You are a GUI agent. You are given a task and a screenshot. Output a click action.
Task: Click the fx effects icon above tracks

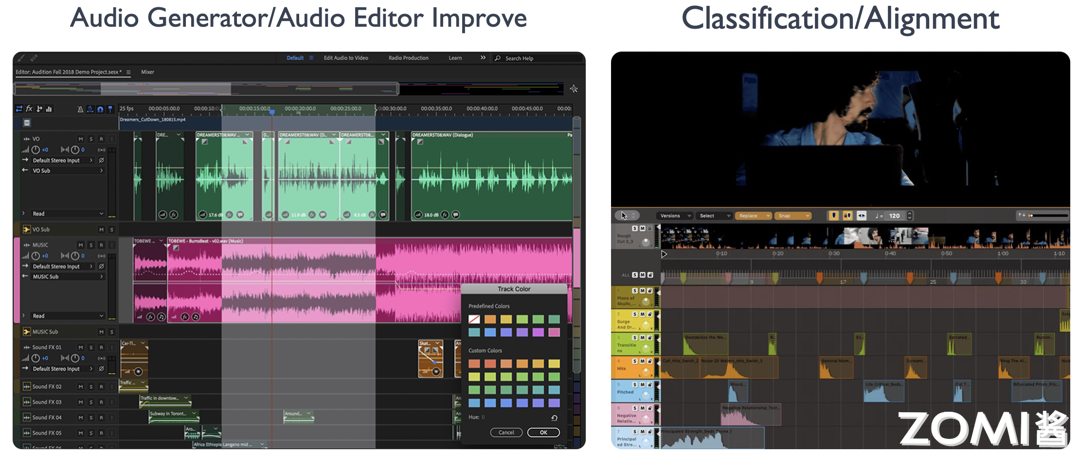coord(30,109)
